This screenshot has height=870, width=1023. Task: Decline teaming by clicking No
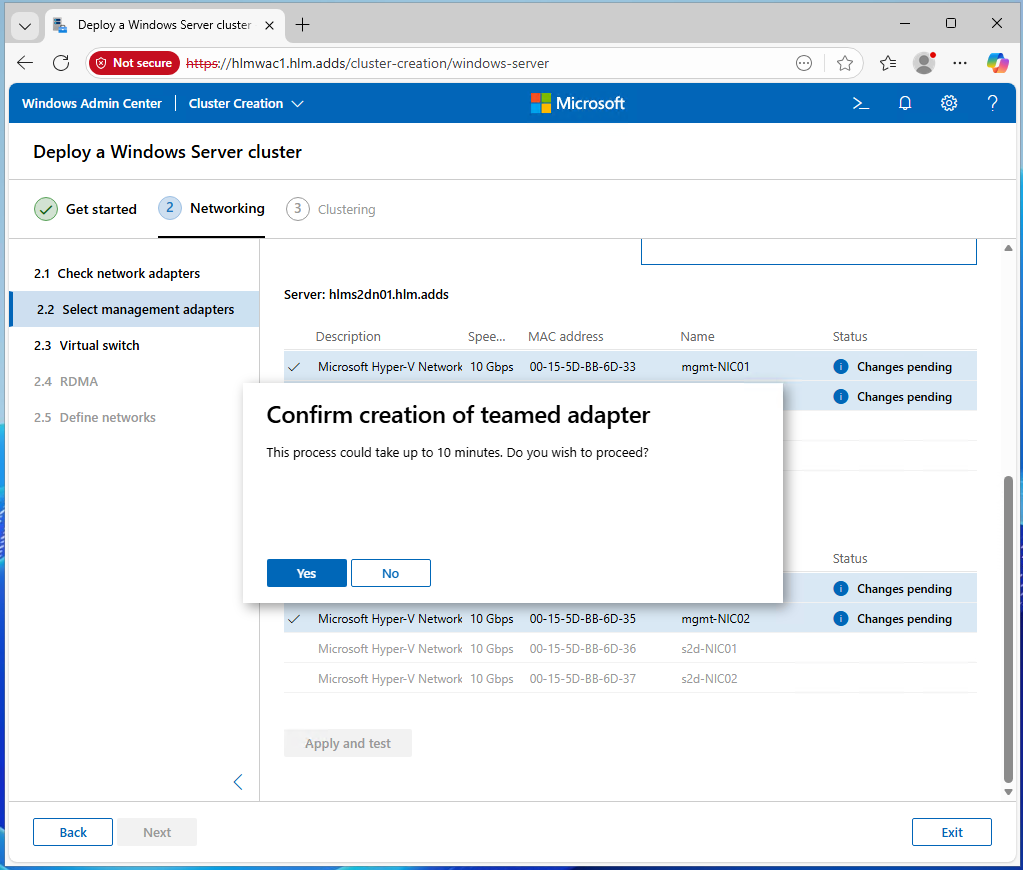click(391, 573)
